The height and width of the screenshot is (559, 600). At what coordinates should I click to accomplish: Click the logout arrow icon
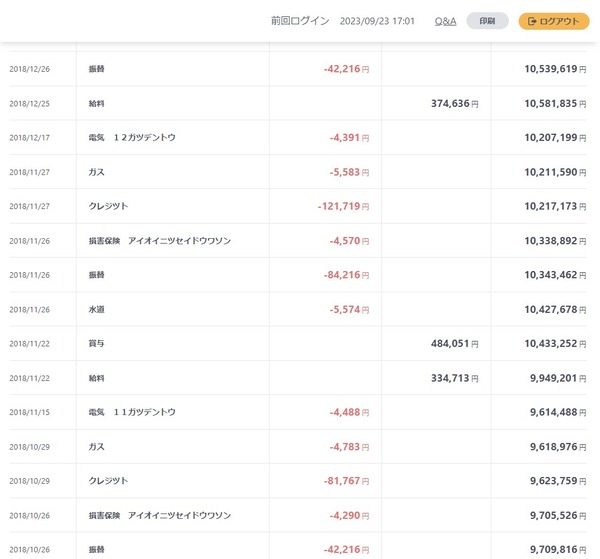[x=532, y=21]
